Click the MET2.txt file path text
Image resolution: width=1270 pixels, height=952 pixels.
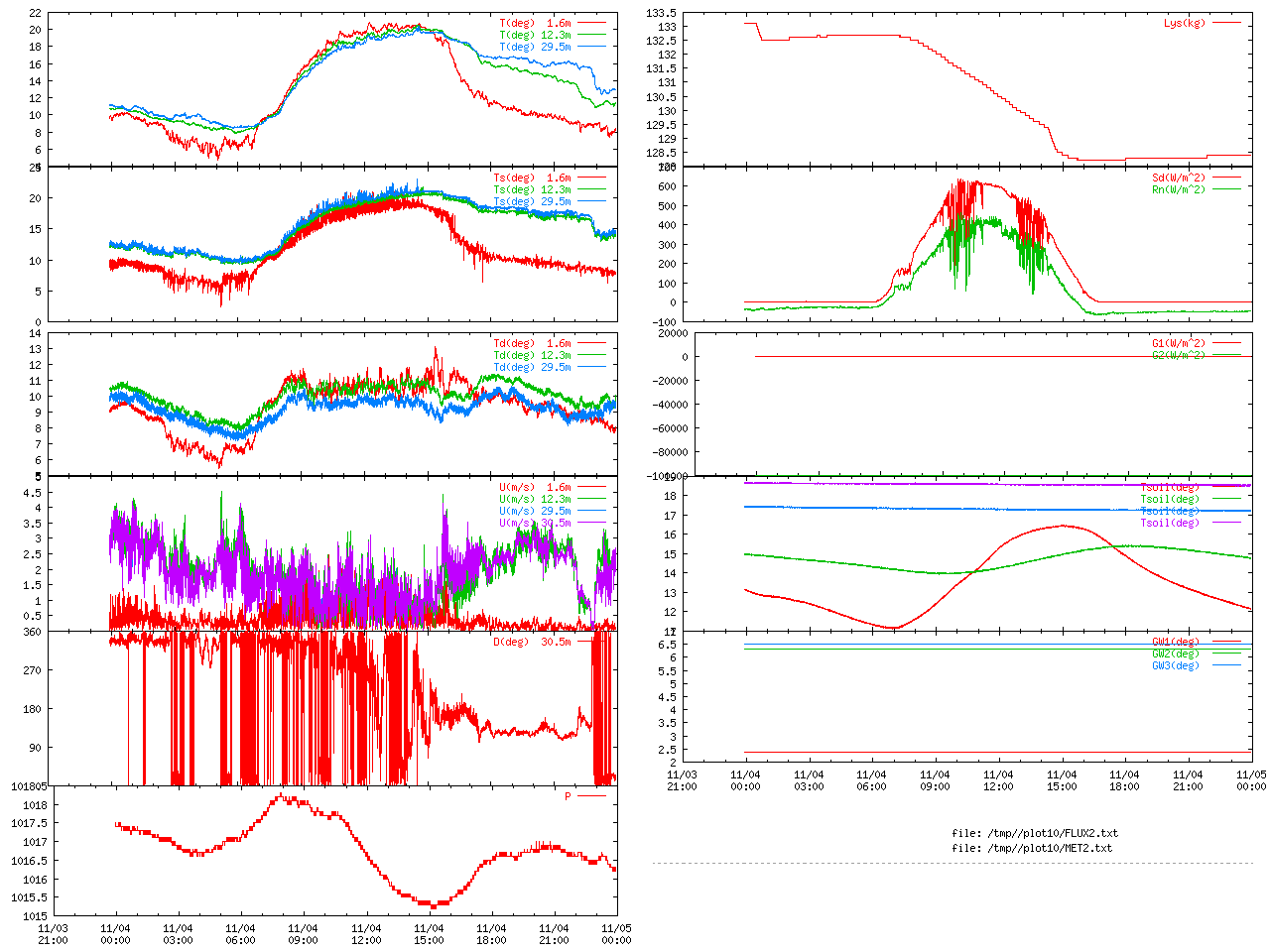[1032, 848]
